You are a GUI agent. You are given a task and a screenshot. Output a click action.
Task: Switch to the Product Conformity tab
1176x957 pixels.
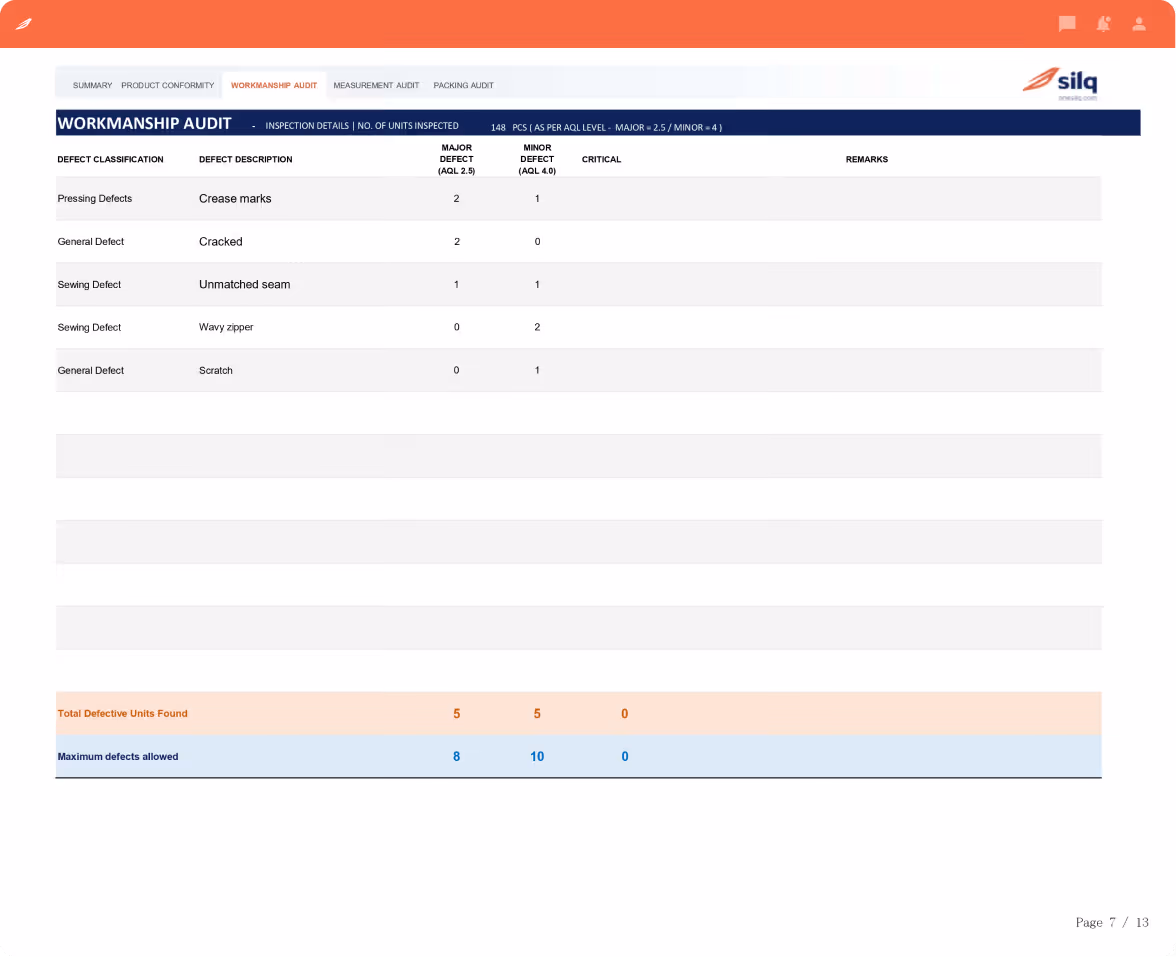(167, 86)
